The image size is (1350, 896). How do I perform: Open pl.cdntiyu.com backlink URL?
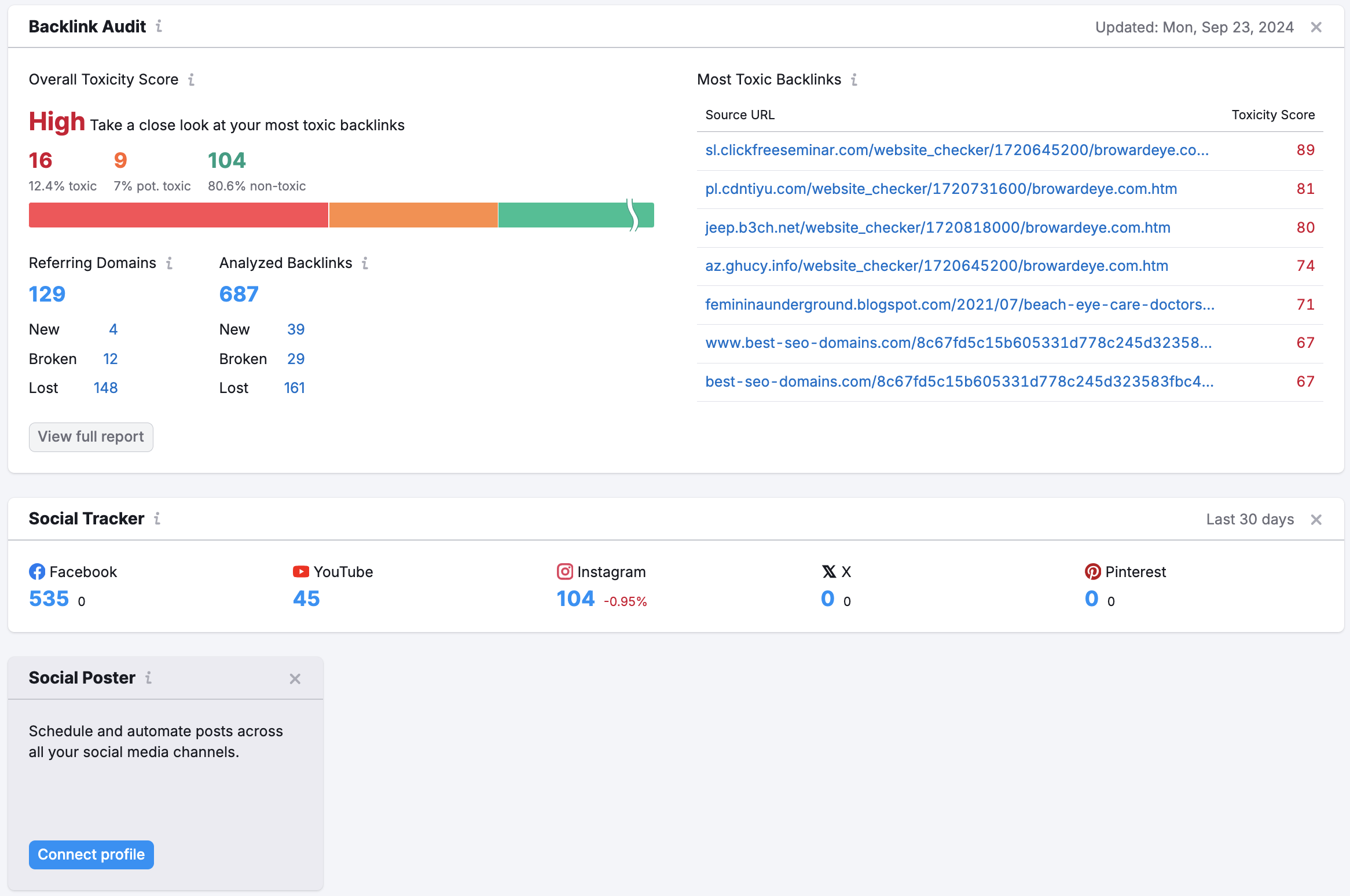pos(941,189)
